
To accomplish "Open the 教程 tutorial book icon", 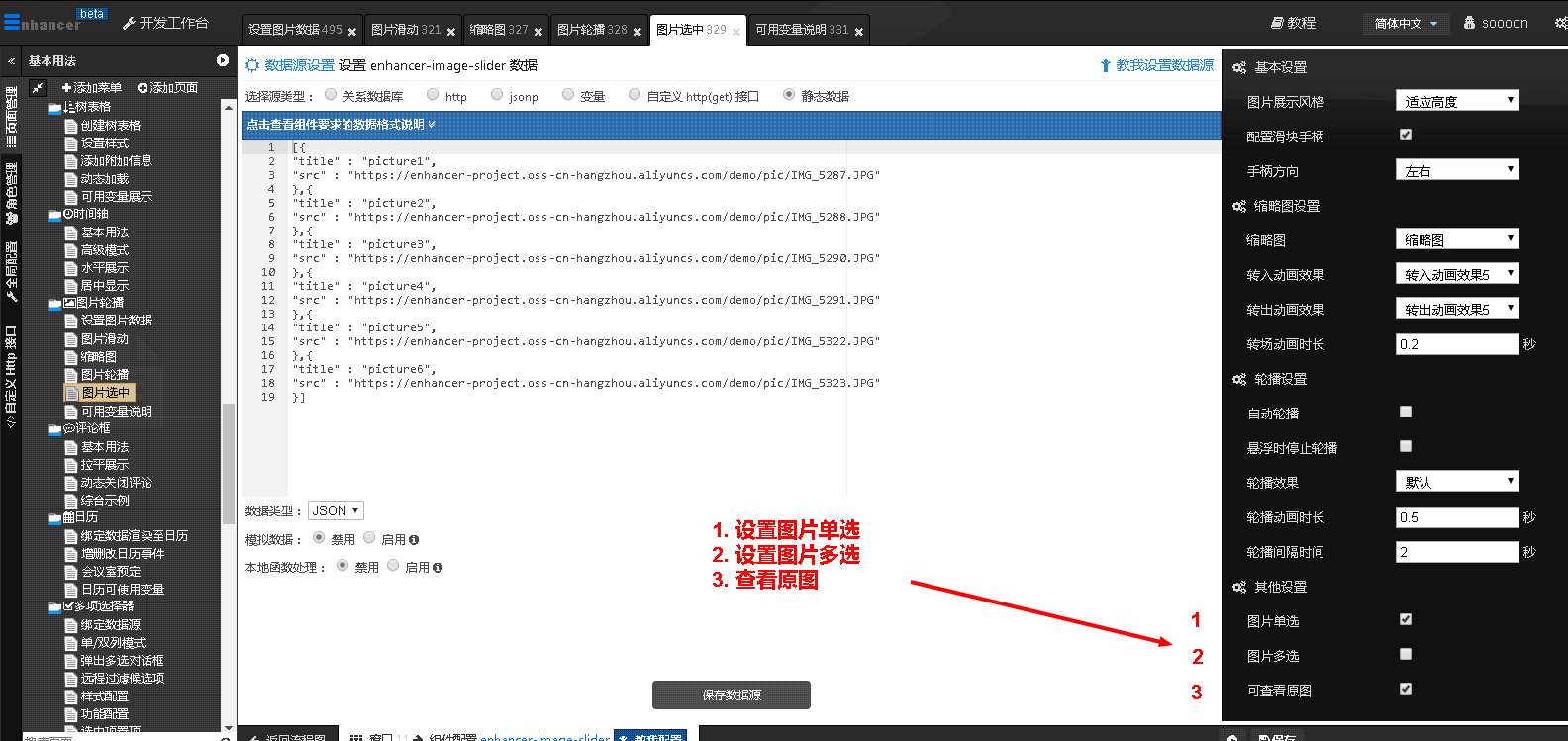I will coord(1277,23).
